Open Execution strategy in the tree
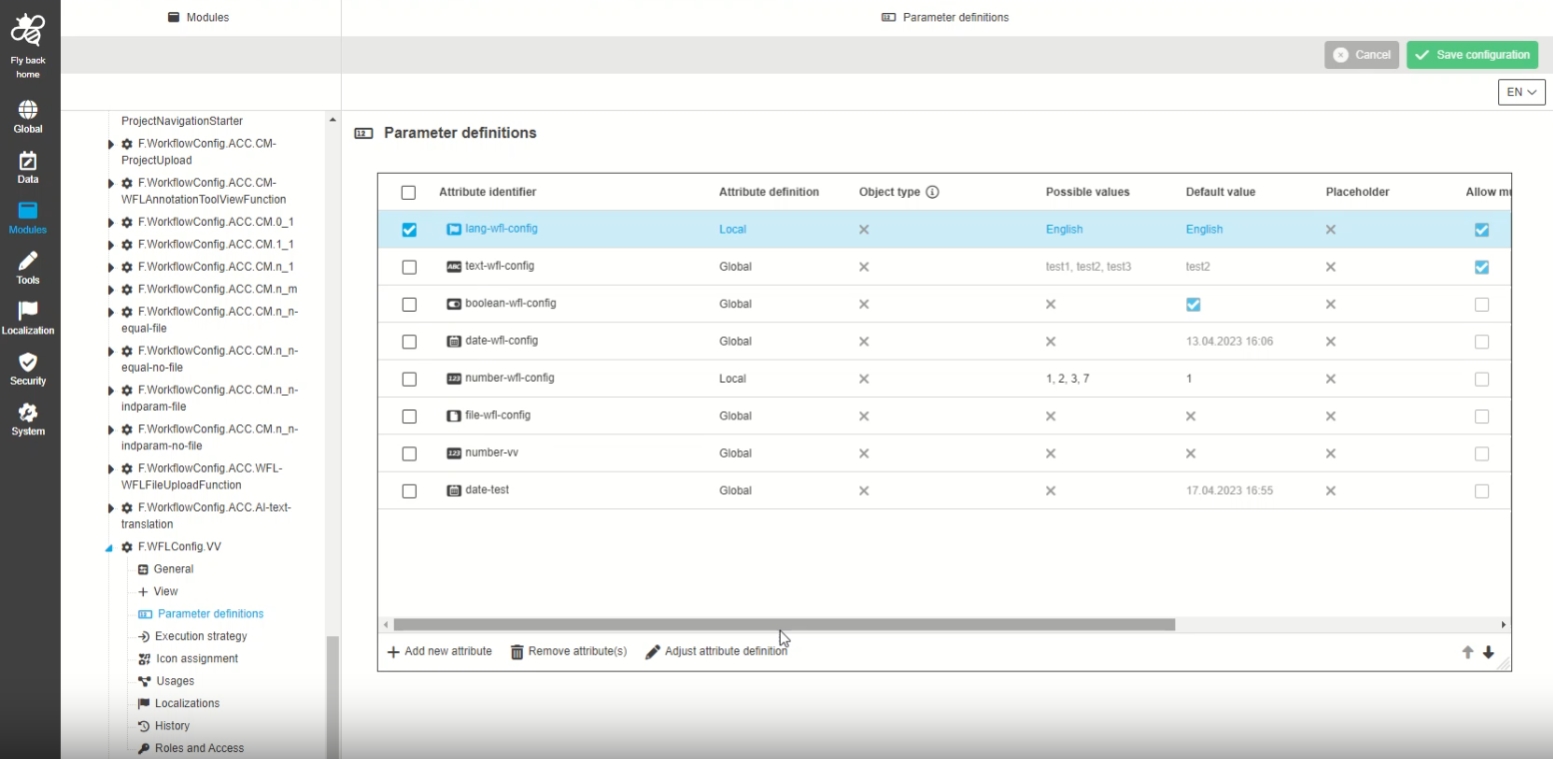Image resolution: width=1553 pixels, height=759 pixels. click(x=200, y=636)
